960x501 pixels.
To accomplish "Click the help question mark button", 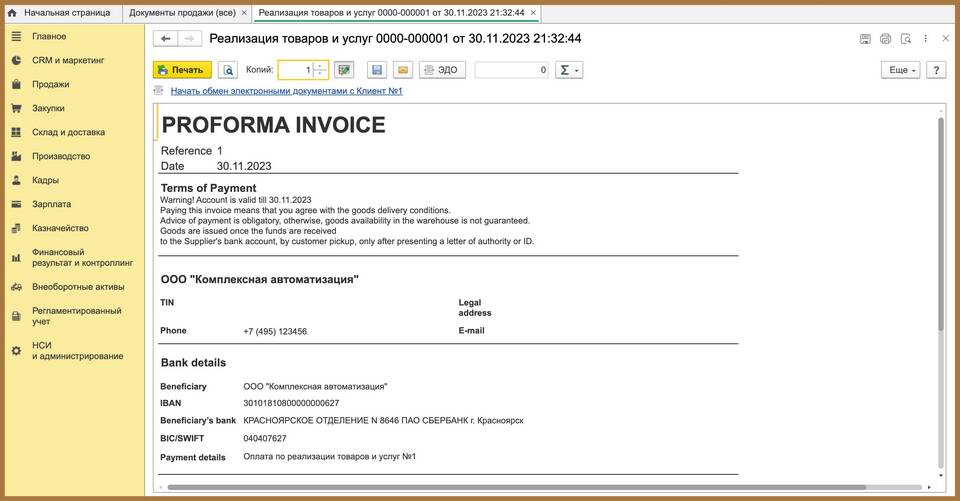I will [x=936, y=70].
